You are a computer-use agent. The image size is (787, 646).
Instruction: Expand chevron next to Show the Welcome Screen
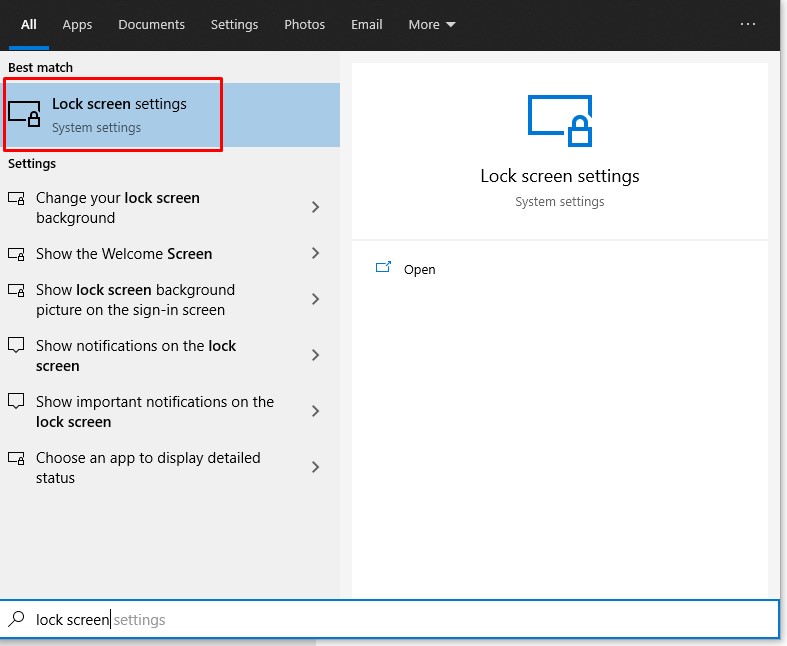315,254
